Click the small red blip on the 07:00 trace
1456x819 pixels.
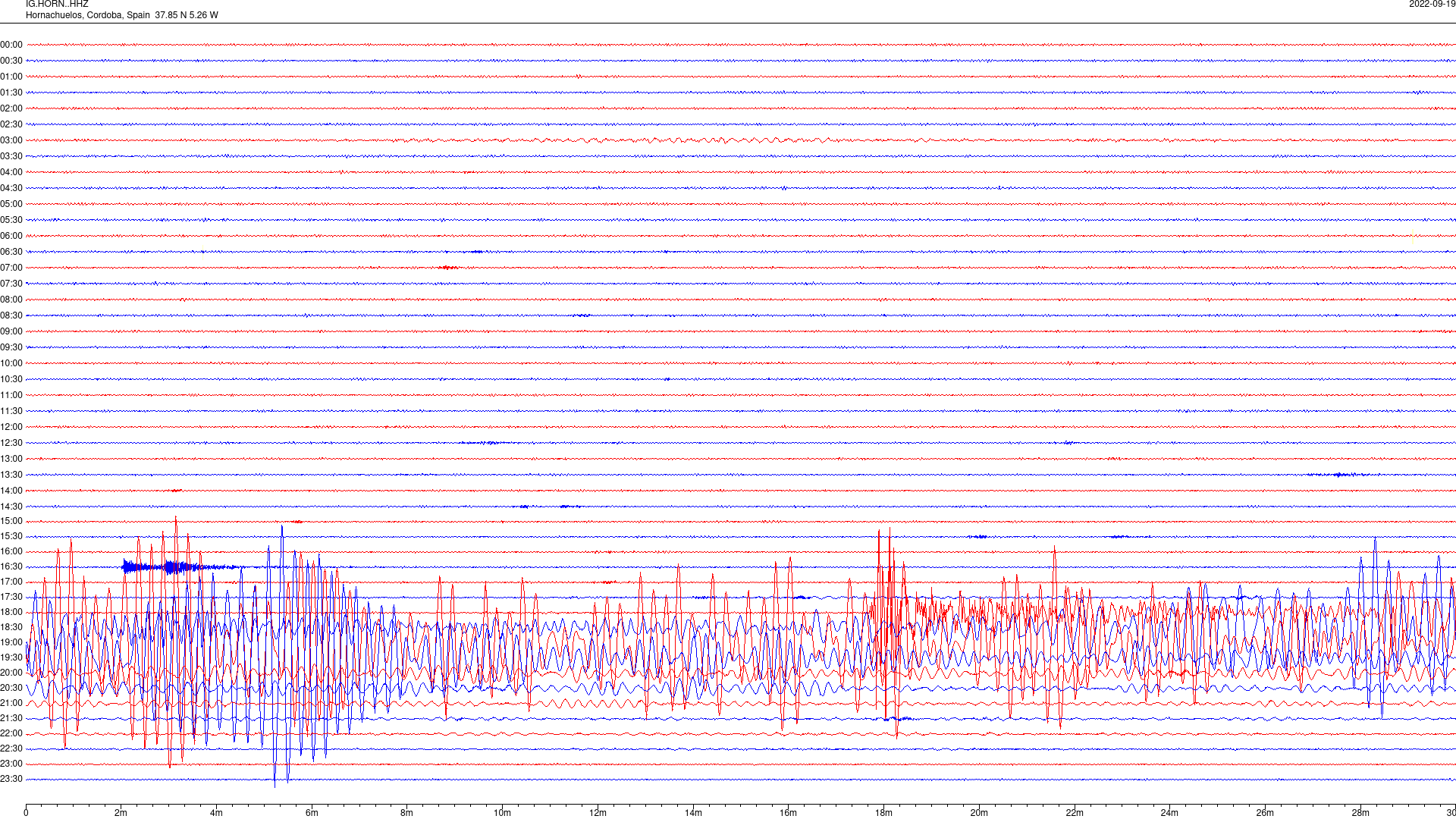pyautogui.click(x=448, y=268)
